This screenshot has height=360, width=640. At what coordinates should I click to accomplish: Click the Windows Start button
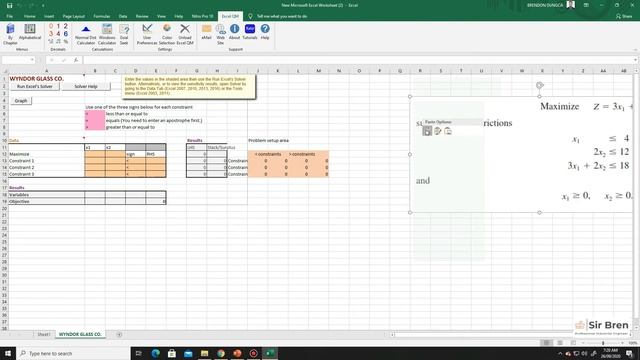(x=8, y=353)
